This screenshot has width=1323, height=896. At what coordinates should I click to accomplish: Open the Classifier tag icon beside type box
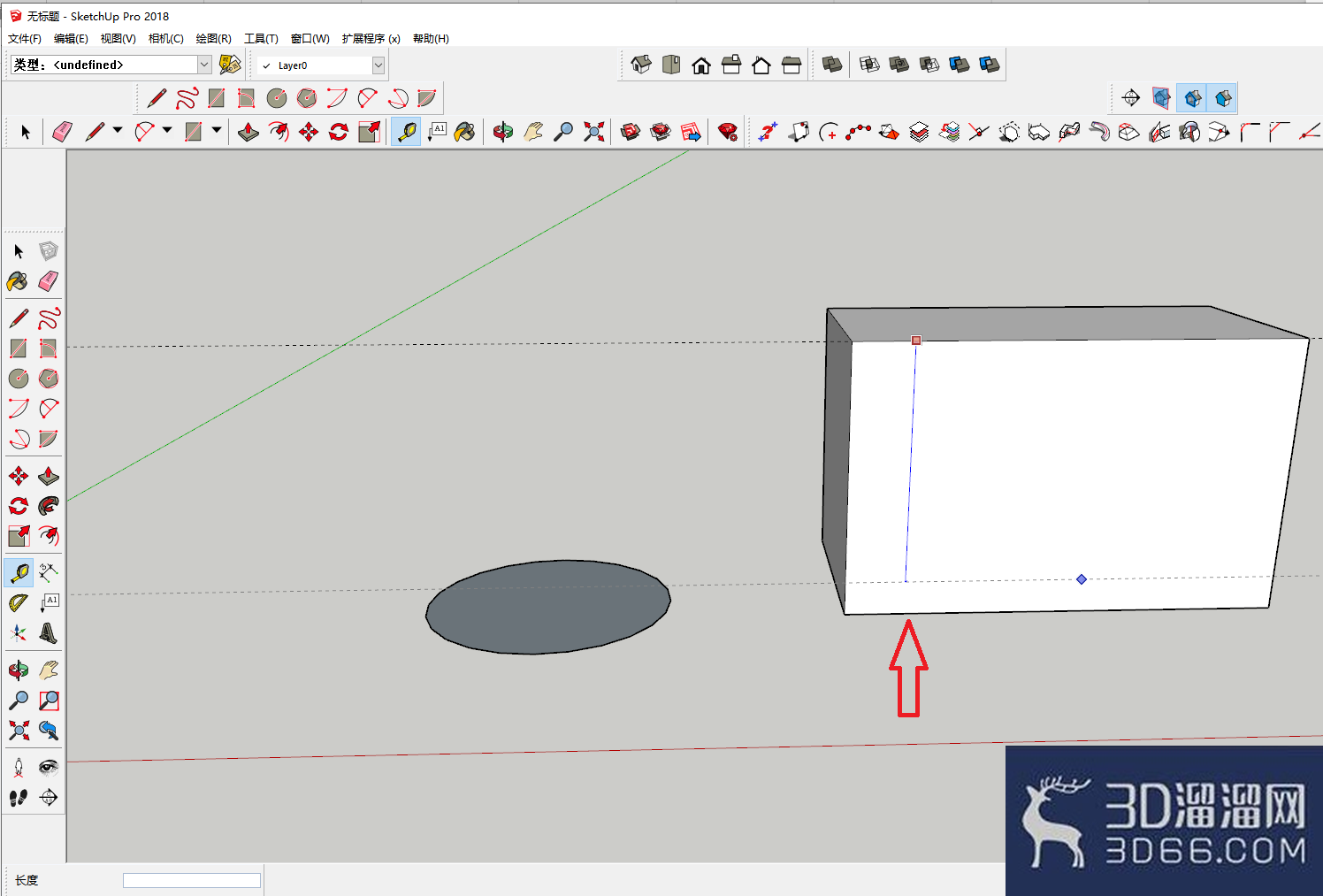coord(230,65)
